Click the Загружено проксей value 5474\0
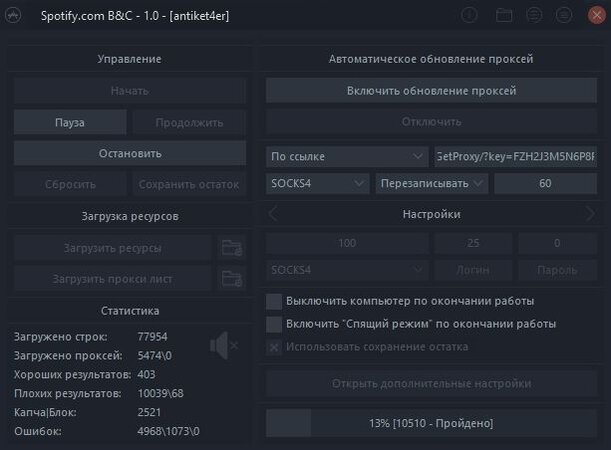The image size is (611, 450). 154,355
